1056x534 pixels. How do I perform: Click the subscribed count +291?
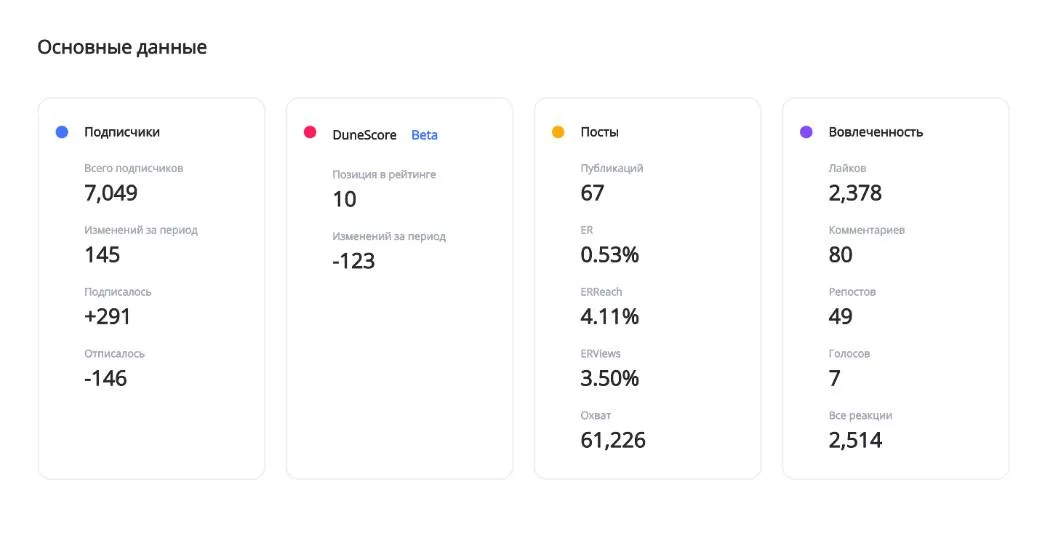(107, 317)
